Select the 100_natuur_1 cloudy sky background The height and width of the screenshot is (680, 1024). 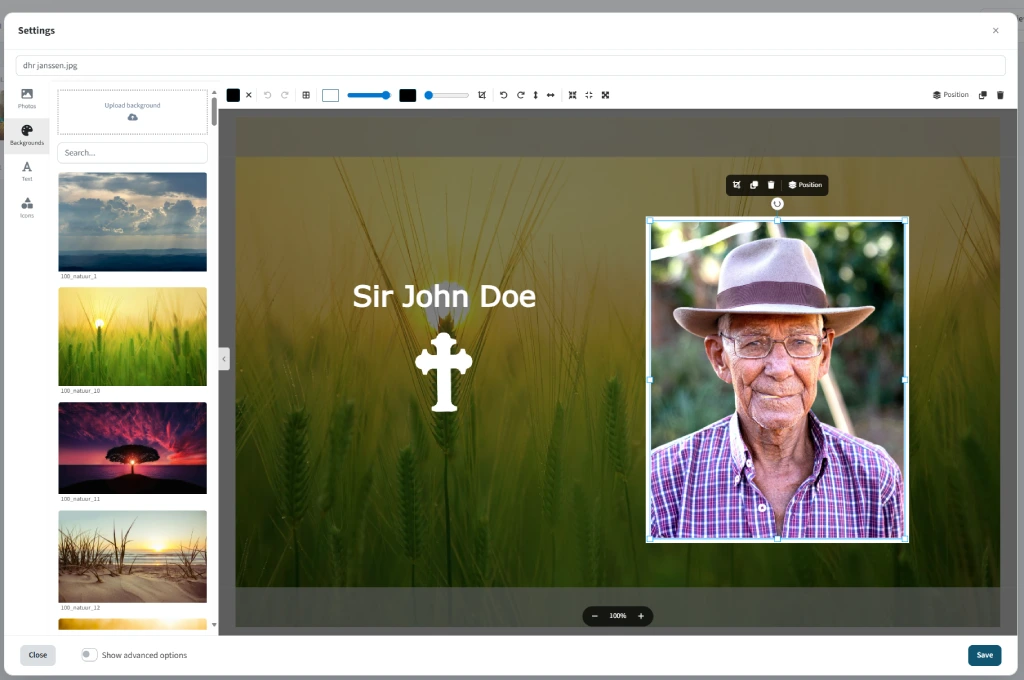click(133, 221)
